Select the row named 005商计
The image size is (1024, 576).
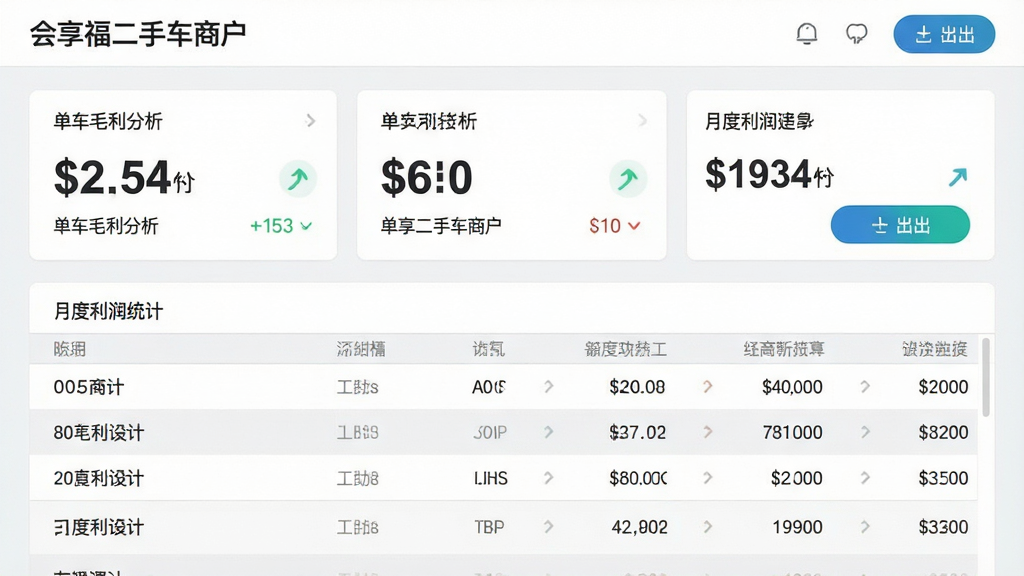click(x=504, y=387)
